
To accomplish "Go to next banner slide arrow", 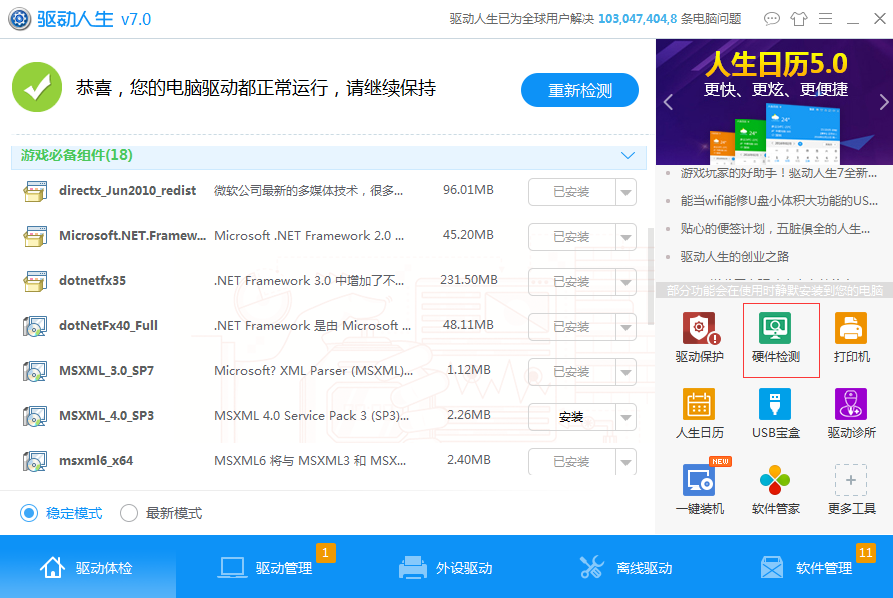I will (883, 102).
